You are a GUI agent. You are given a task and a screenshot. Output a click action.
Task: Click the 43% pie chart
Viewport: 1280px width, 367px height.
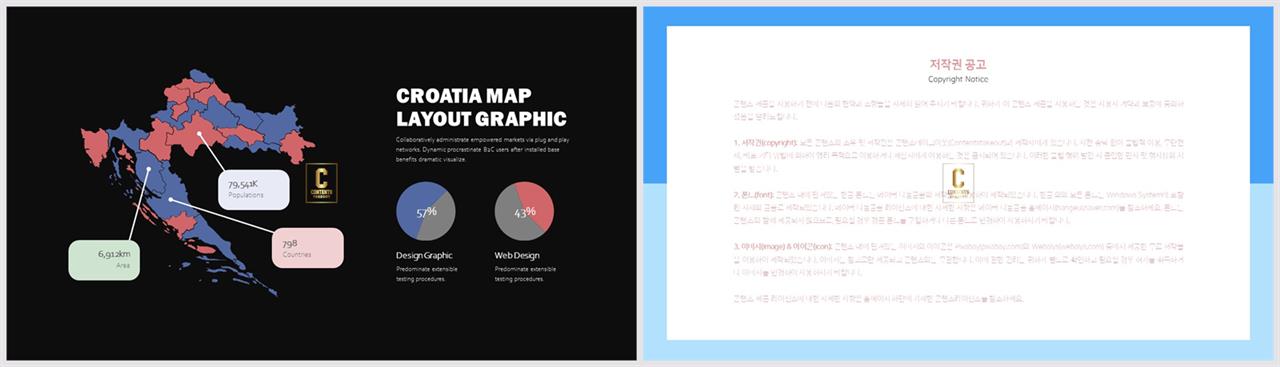point(524,212)
